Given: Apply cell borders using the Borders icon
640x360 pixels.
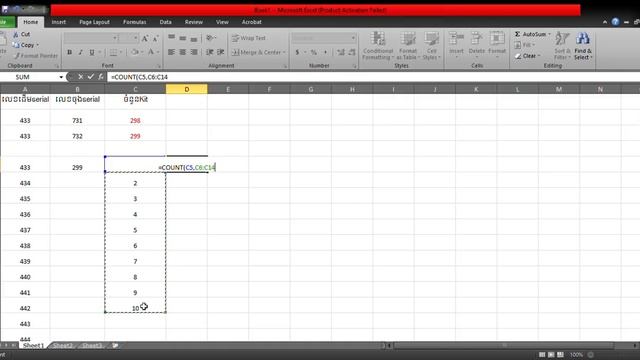Looking at the screenshot, I should tap(113, 52).
